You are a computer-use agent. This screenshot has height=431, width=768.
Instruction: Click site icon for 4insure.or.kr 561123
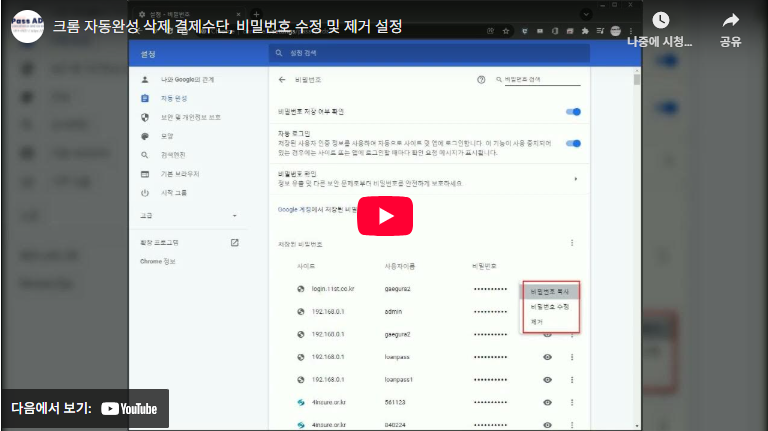(301, 402)
